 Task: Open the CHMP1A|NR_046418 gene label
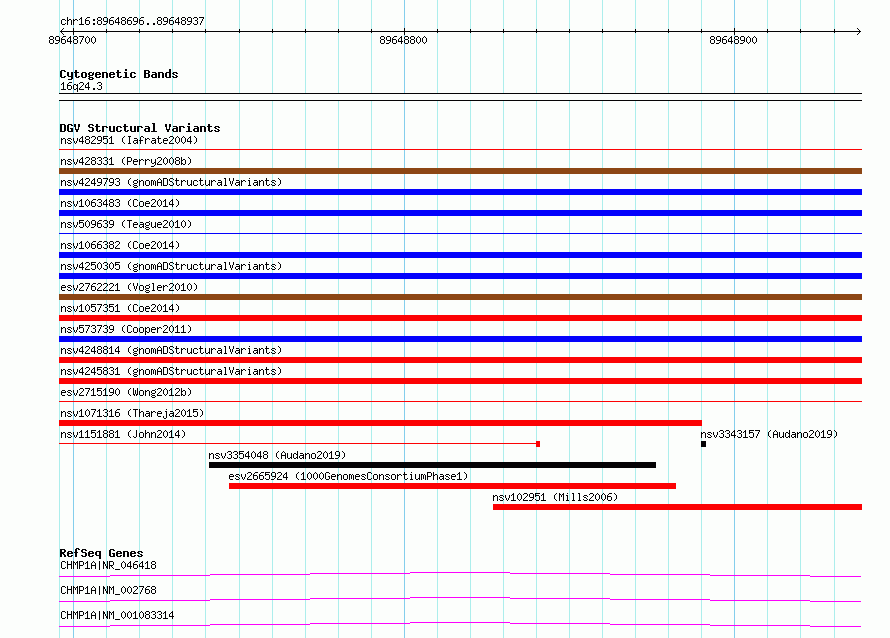(x=108, y=565)
